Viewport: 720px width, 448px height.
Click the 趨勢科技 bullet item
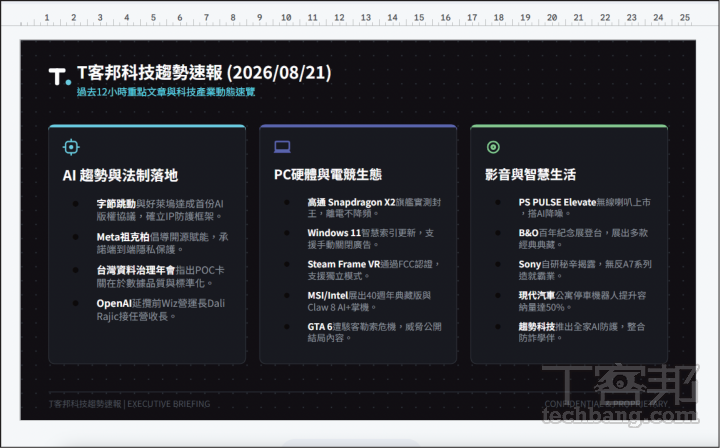coord(582,332)
